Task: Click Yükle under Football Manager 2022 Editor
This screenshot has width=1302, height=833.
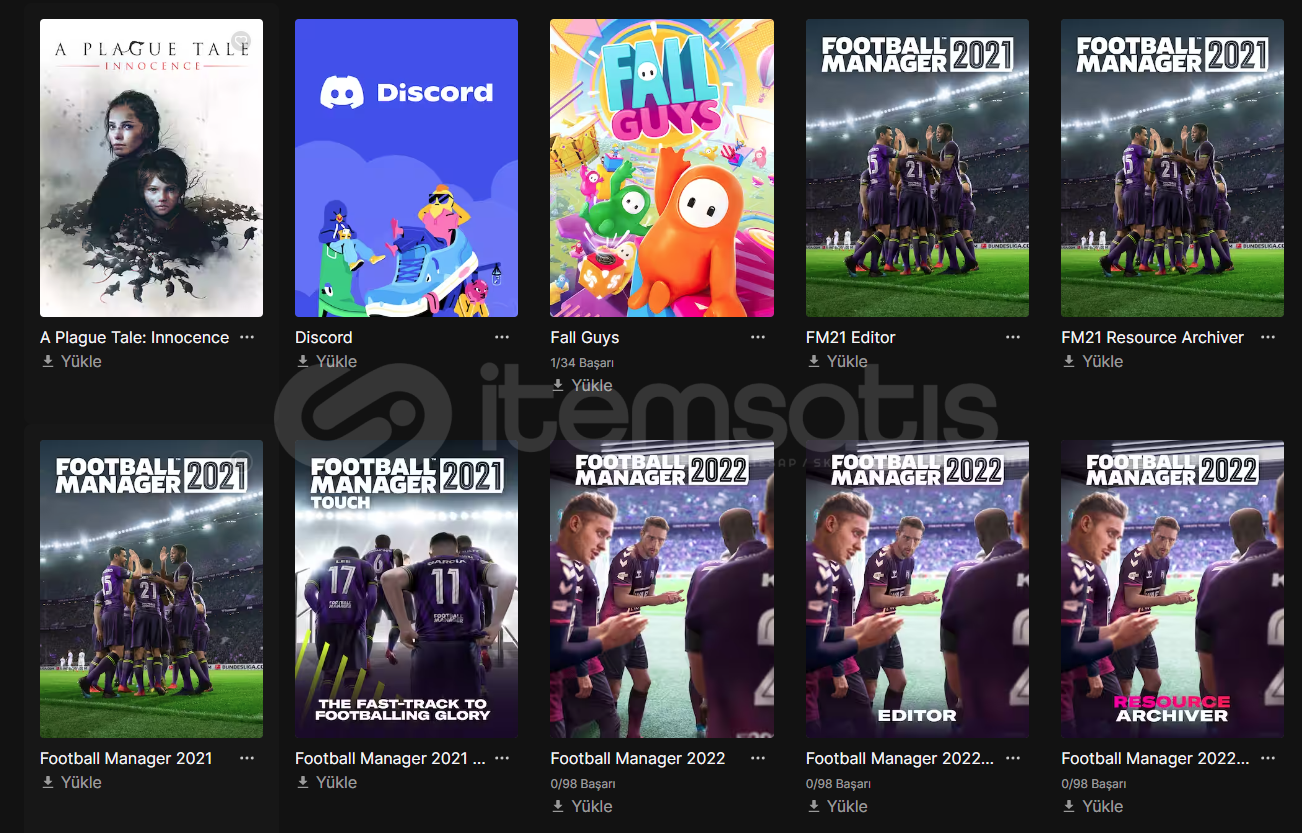Action: coord(837,807)
